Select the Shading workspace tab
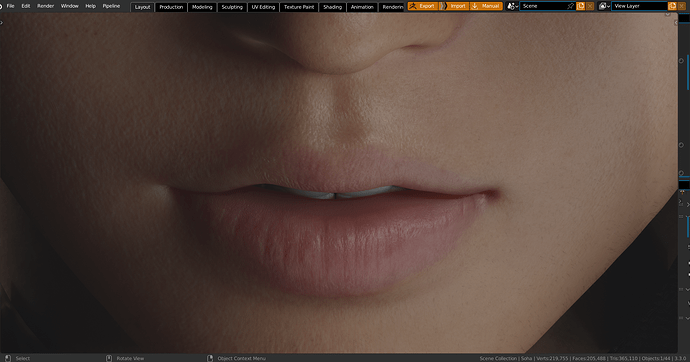Viewport: 690px width, 362px height. (x=332, y=7)
